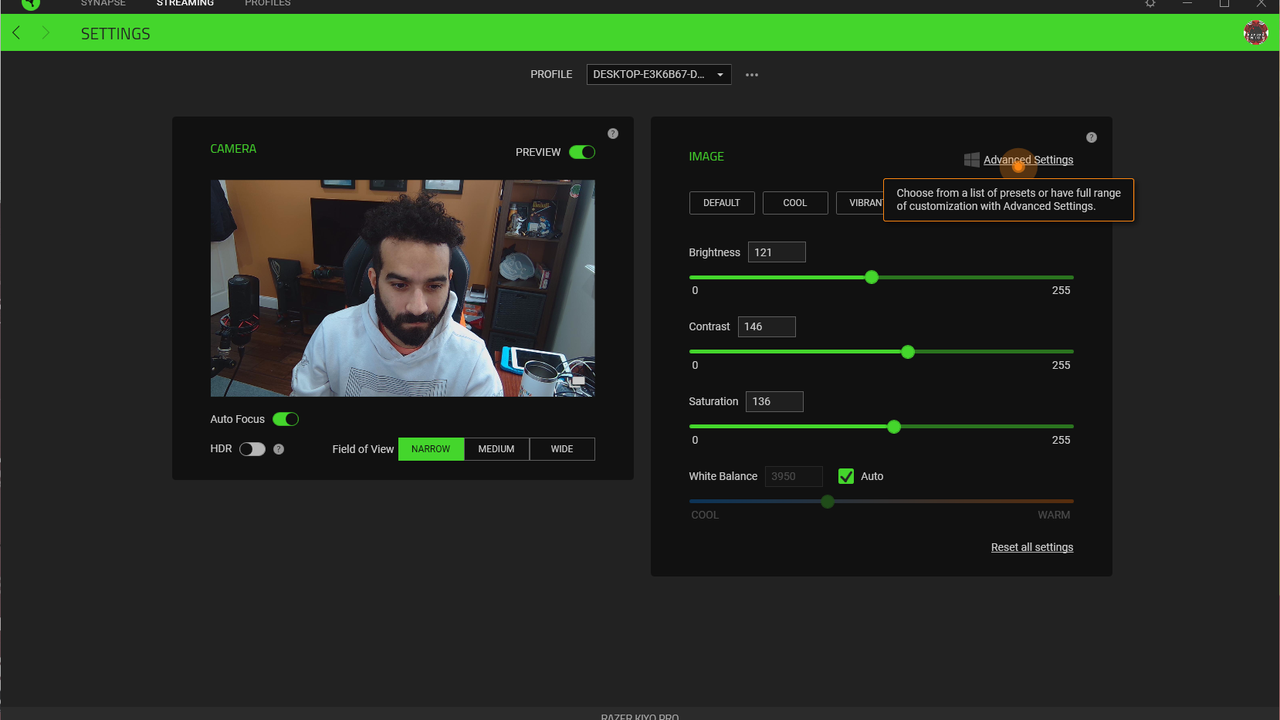
Task: Click the Razer logo icon
Action: 31,4
